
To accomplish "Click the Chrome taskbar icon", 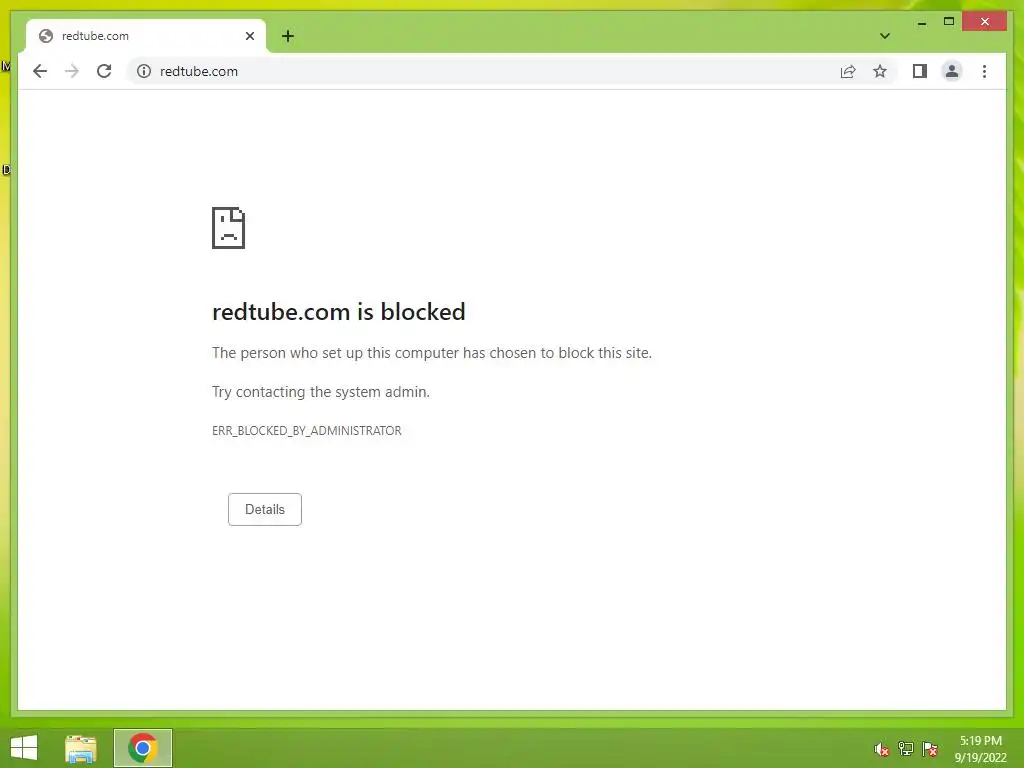I will pyautogui.click(x=143, y=748).
